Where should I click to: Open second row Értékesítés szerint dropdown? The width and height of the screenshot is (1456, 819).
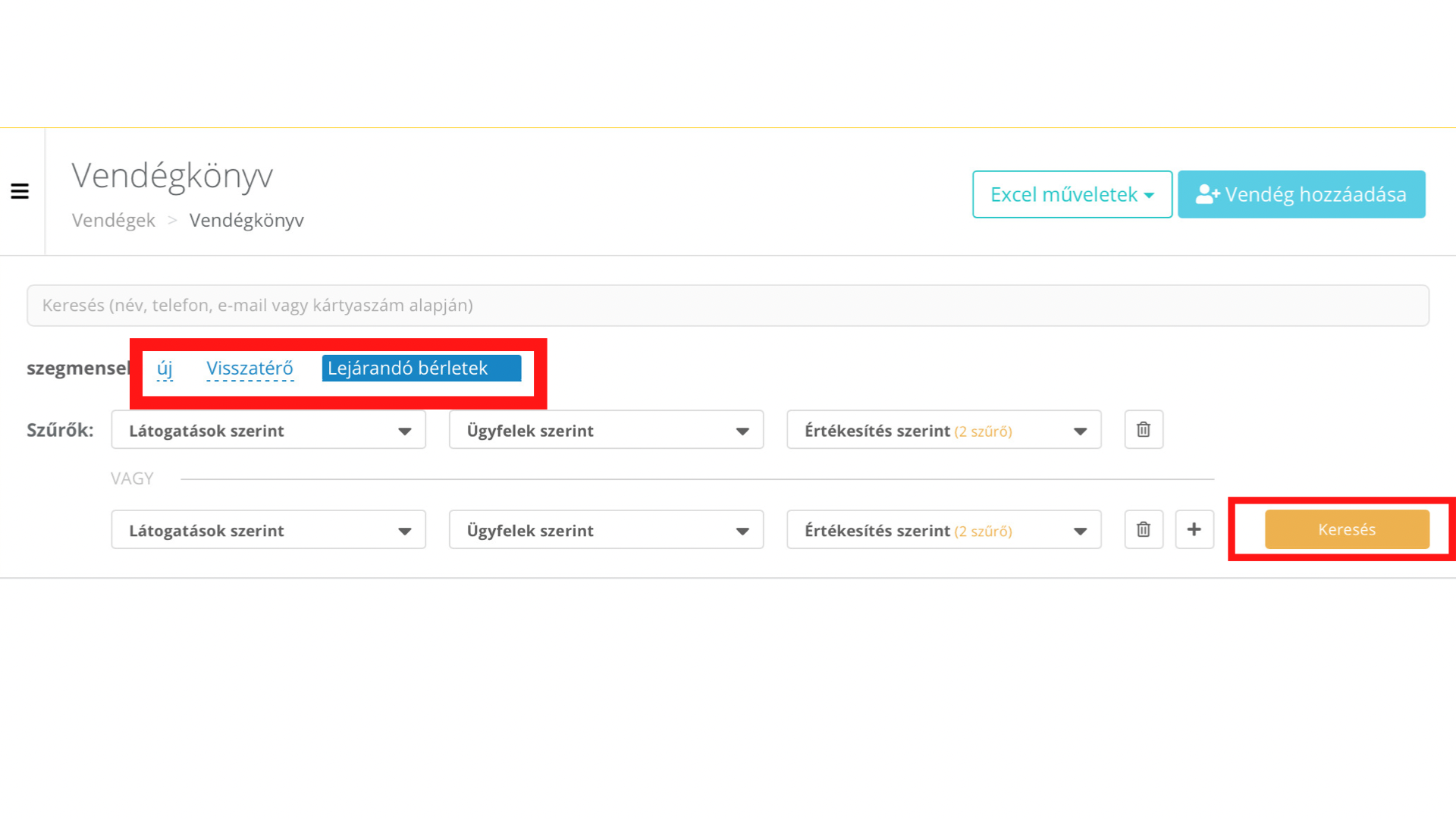point(944,529)
